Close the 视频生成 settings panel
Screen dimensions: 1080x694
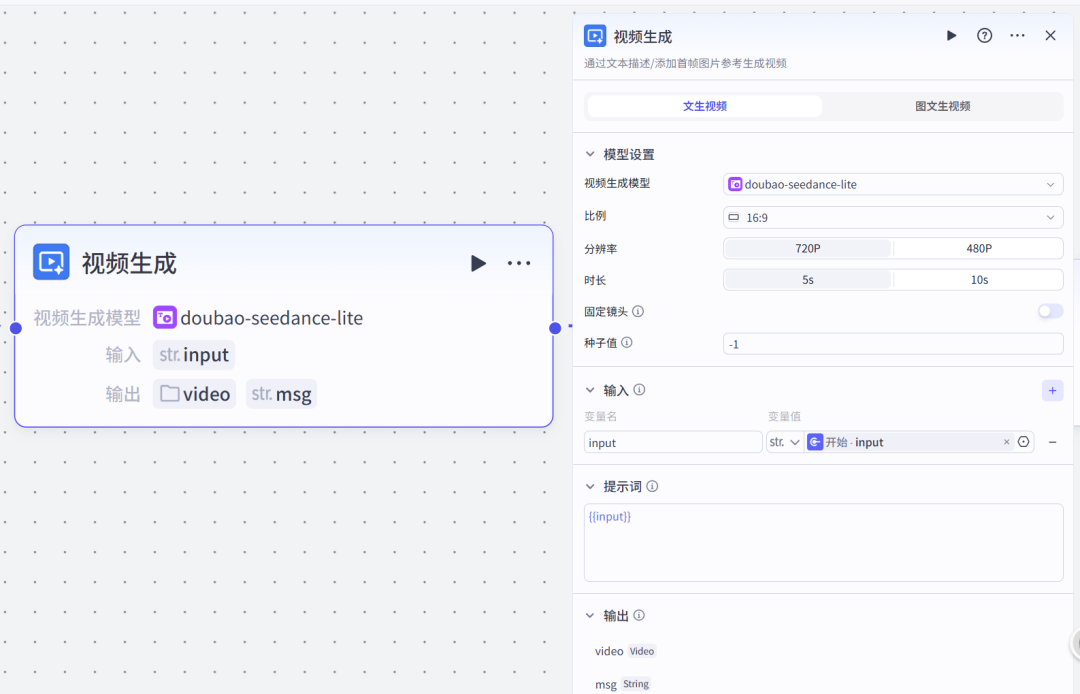[1050, 36]
